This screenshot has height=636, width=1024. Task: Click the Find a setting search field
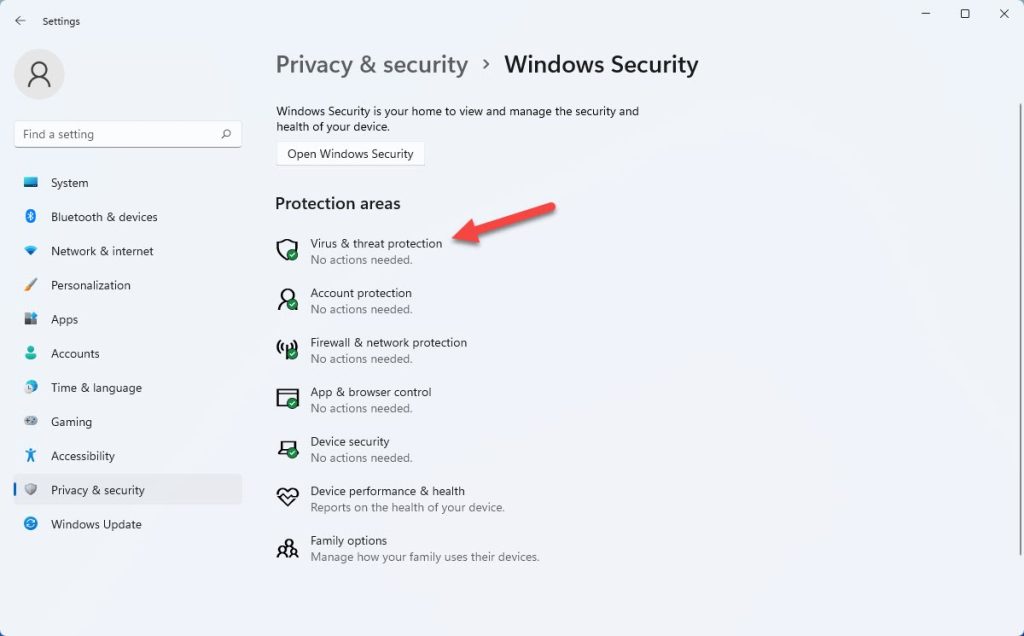click(x=128, y=134)
